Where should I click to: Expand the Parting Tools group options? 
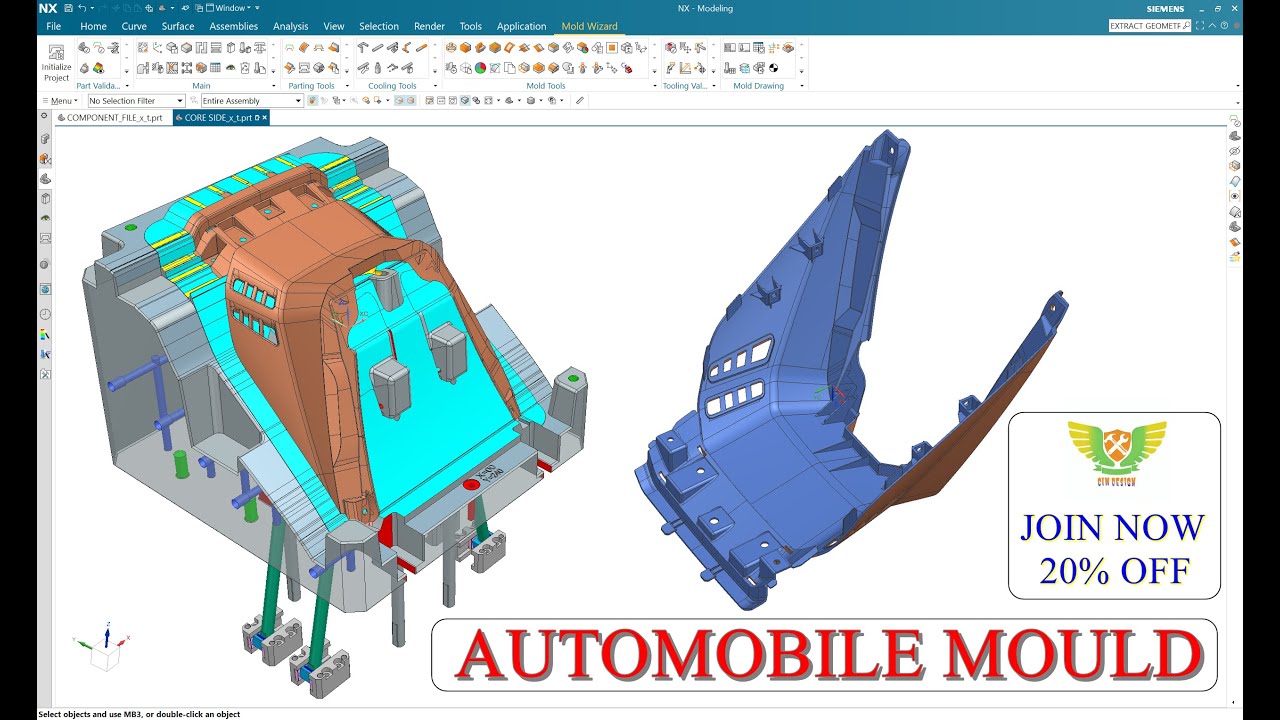click(347, 86)
